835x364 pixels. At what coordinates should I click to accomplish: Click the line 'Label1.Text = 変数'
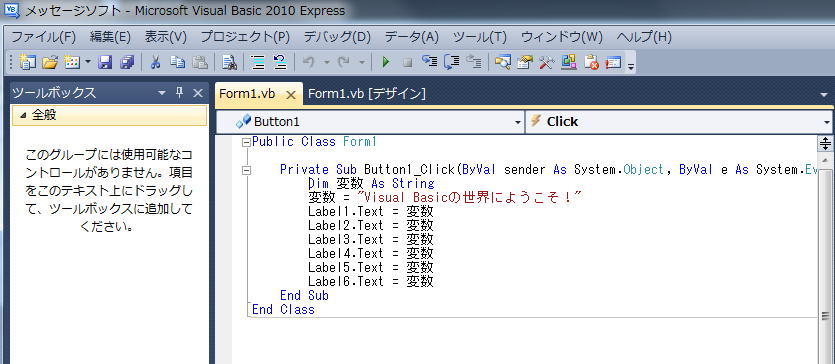pyautogui.click(x=371, y=211)
